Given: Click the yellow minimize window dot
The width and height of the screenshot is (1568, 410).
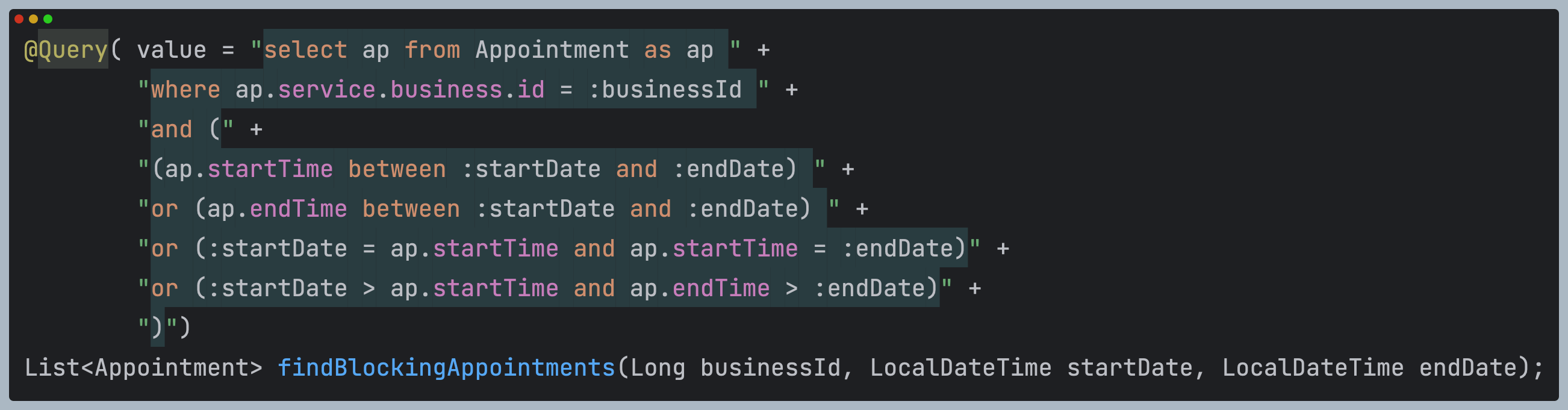Looking at the screenshot, I should 34,19.
